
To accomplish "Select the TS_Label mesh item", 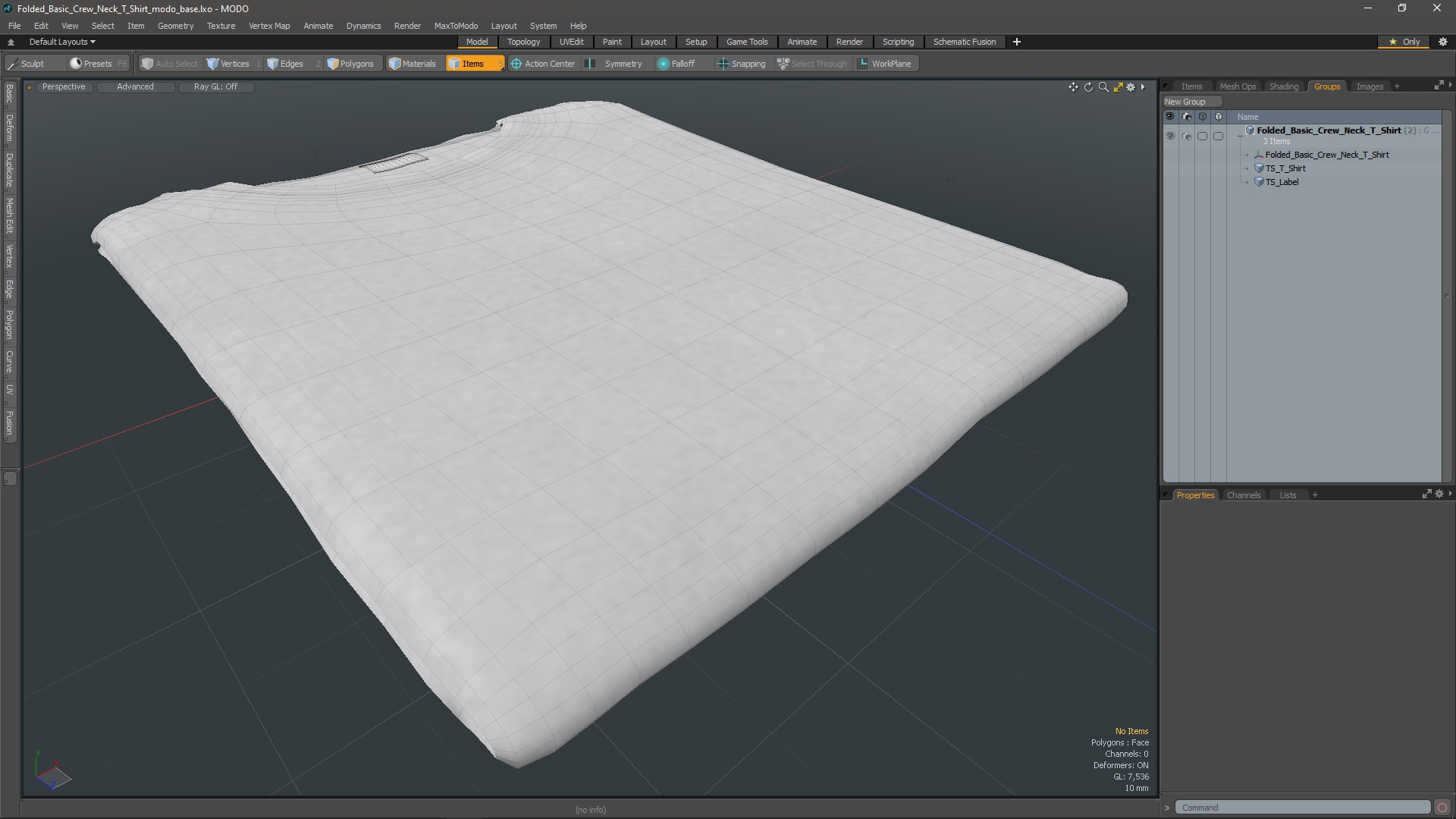I will [1282, 182].
